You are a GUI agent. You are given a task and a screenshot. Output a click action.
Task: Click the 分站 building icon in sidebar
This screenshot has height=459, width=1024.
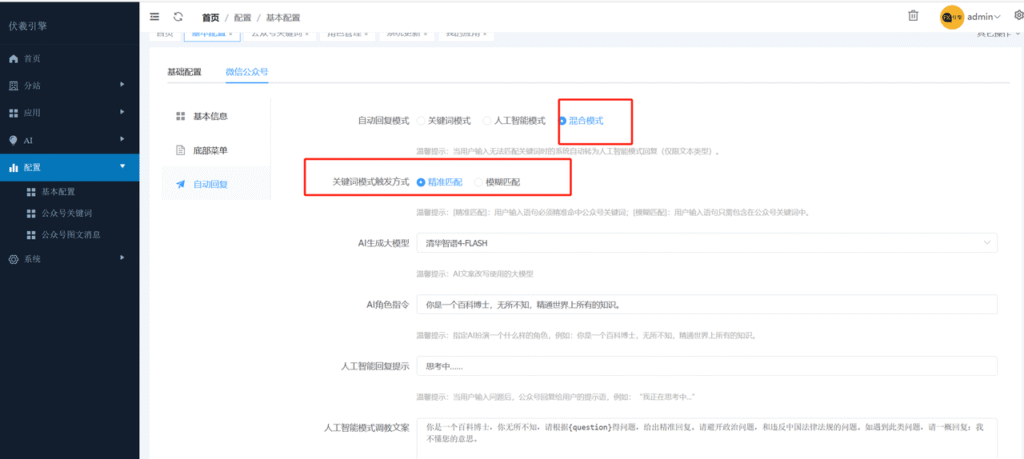[13, 86]
